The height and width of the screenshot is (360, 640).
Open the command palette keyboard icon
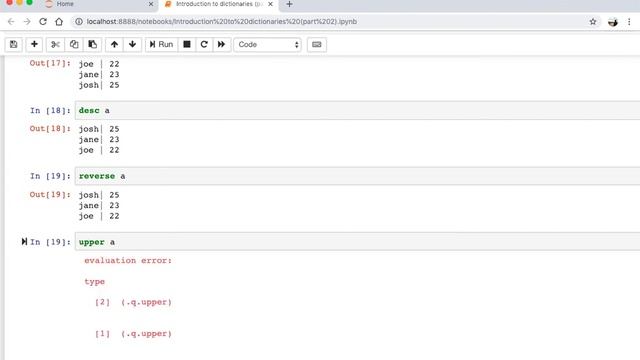(x=317, y=44)
